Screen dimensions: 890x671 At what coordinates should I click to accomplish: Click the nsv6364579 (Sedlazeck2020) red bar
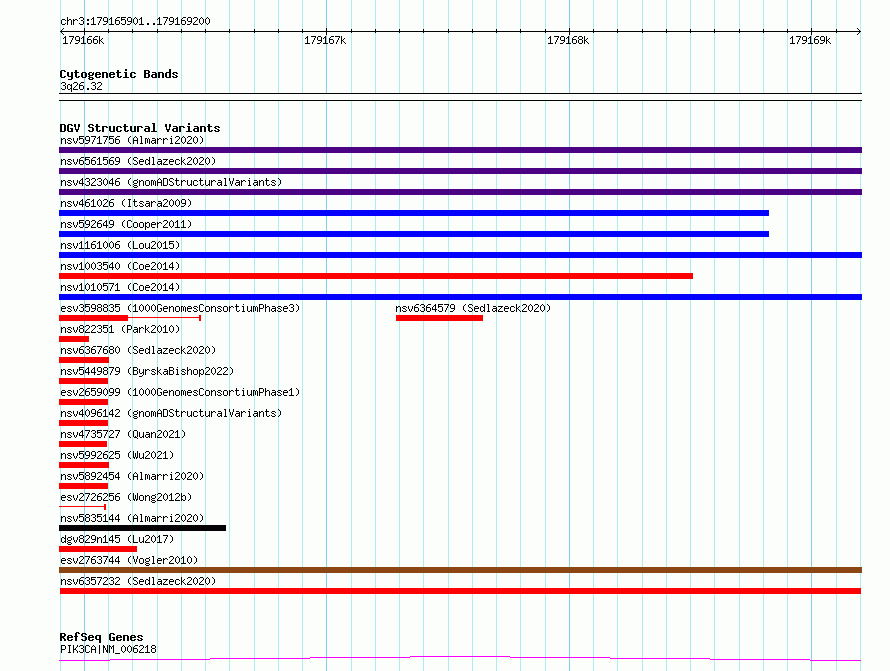[439, 318]
